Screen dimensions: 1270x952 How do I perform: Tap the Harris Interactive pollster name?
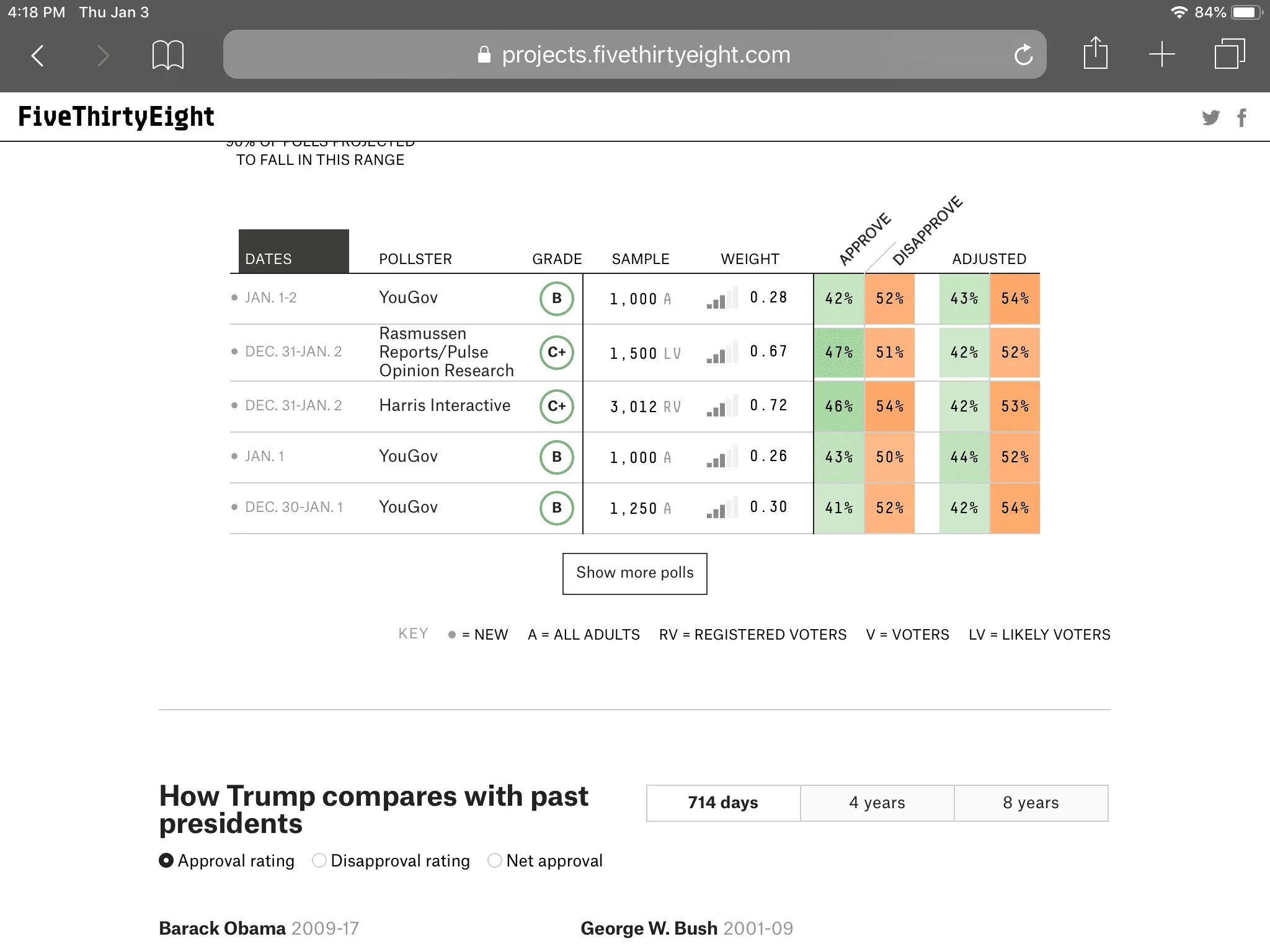point(445,405)
